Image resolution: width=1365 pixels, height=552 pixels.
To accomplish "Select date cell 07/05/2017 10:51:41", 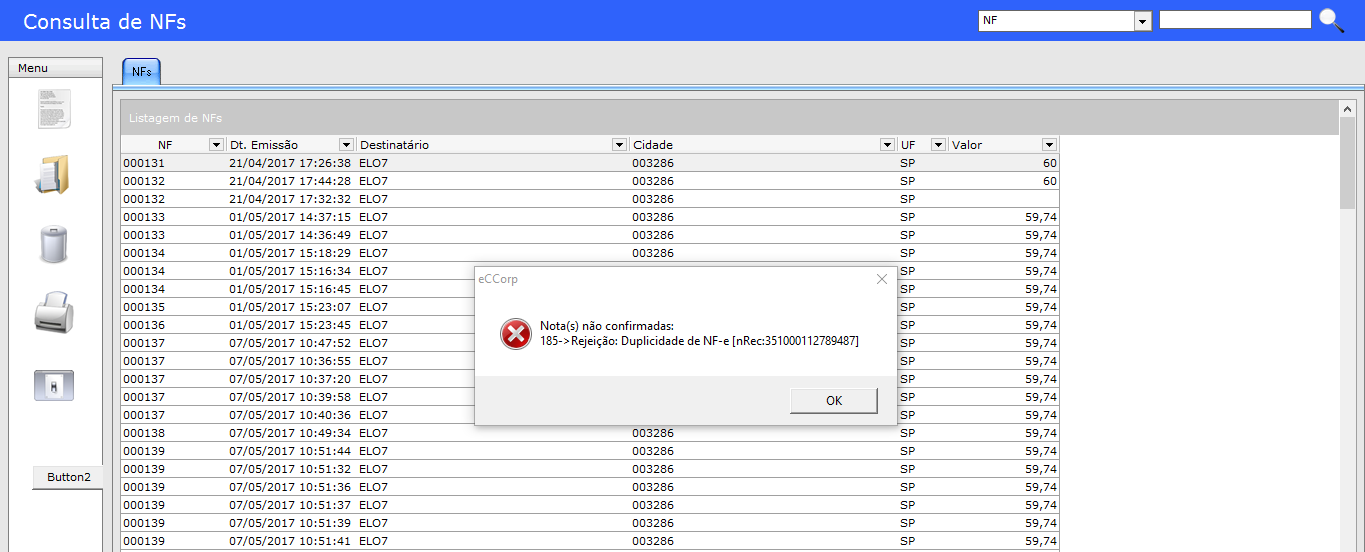I will [x=291, y=541].
